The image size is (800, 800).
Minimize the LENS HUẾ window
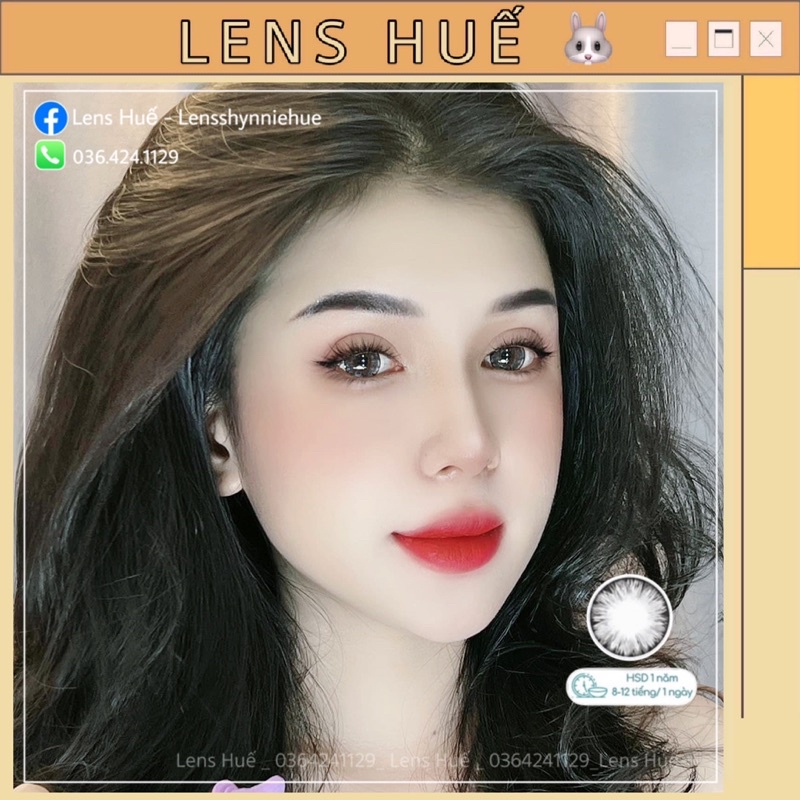tap(682, 39)
